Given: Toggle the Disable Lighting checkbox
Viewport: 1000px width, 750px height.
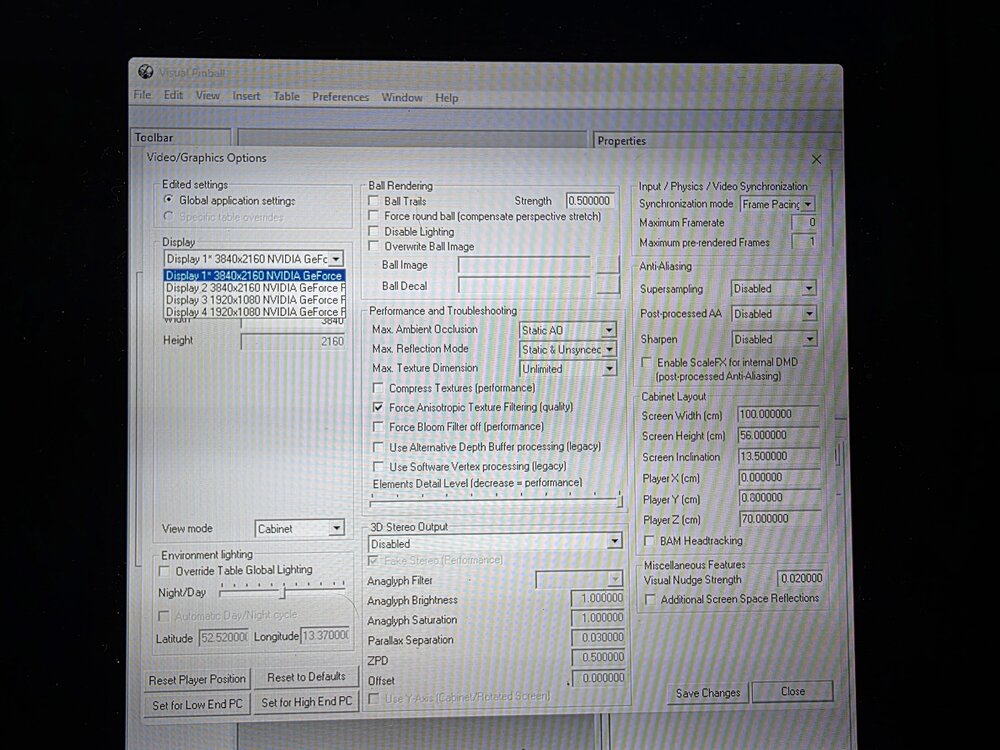Looking at the screenshot, I should point(374,231).
